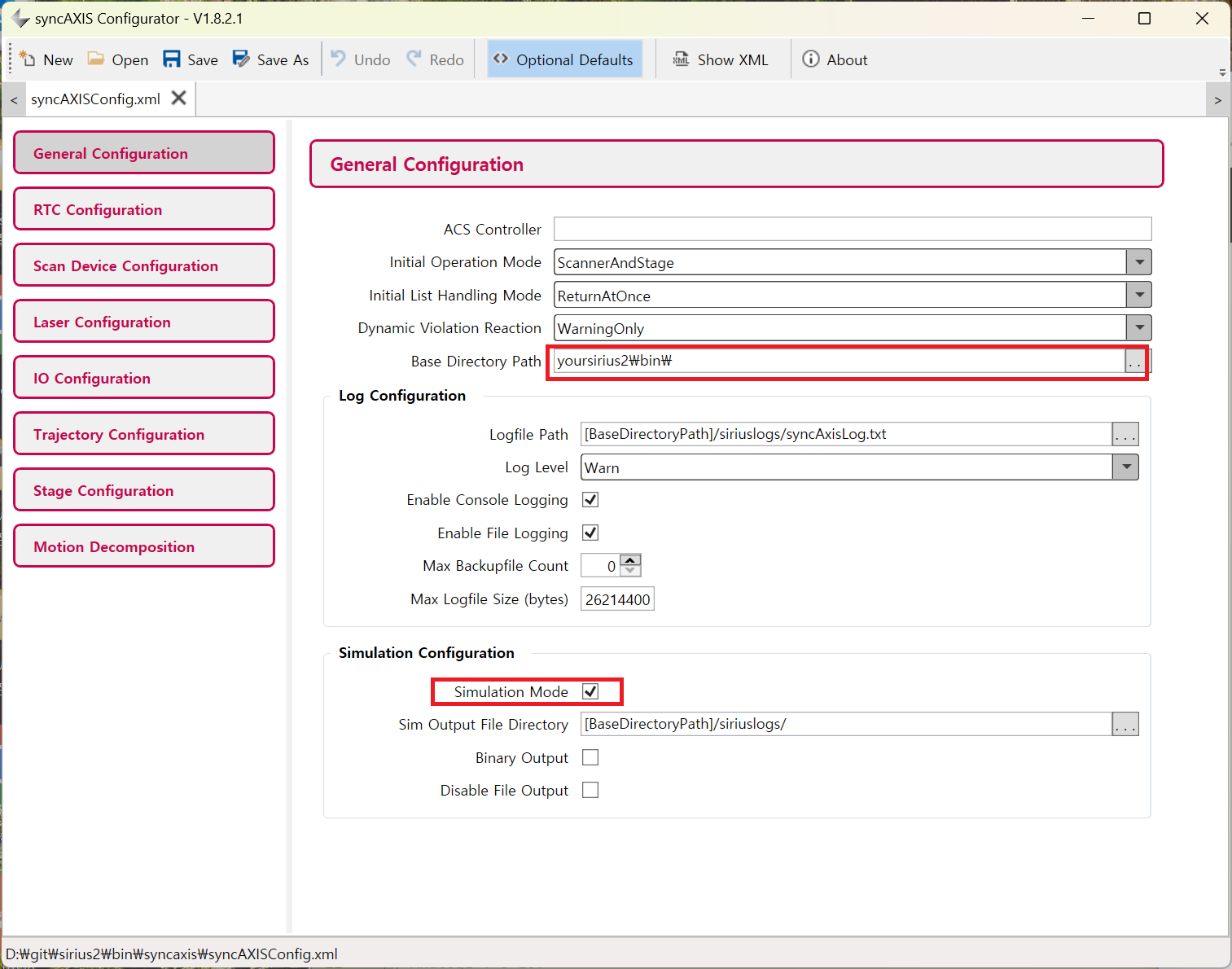Click the Save As icon
Image resolution: width=1232 pixels, height=969 pixels.
pos(241,59)
